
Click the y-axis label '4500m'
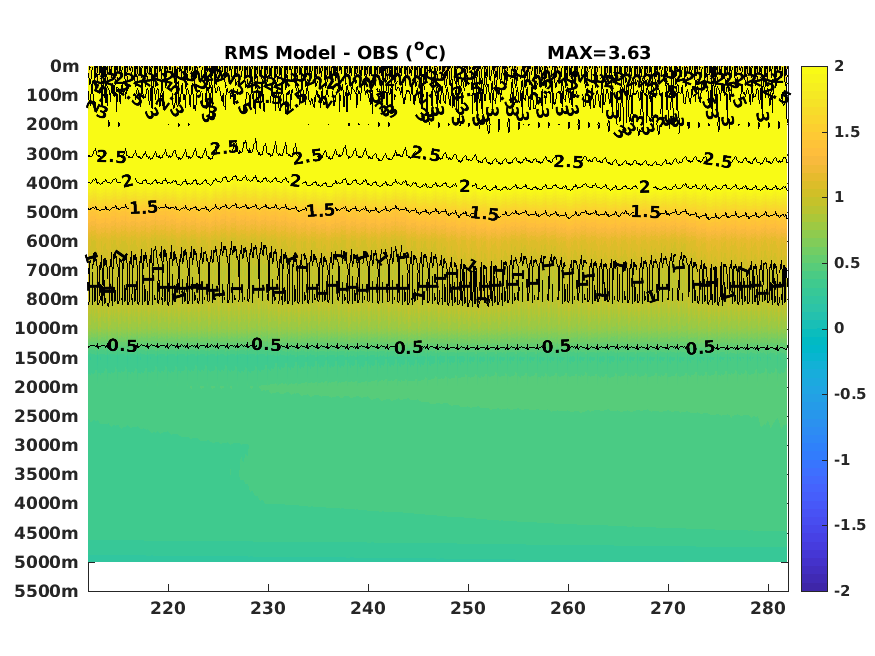click(x=47, y=533)
